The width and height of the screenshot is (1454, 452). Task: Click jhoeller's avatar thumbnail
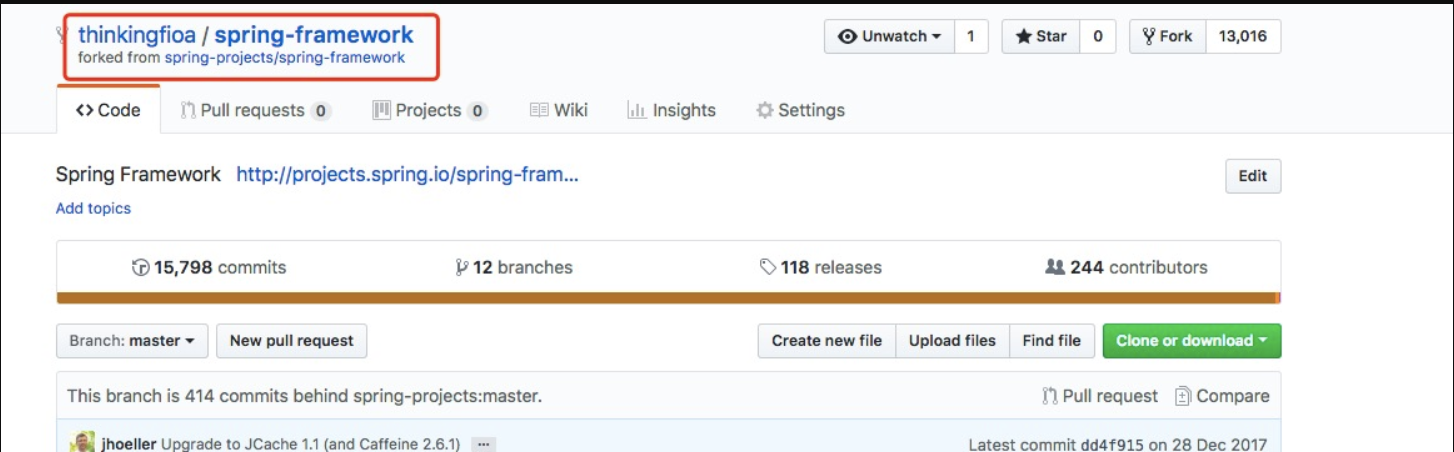82,443
